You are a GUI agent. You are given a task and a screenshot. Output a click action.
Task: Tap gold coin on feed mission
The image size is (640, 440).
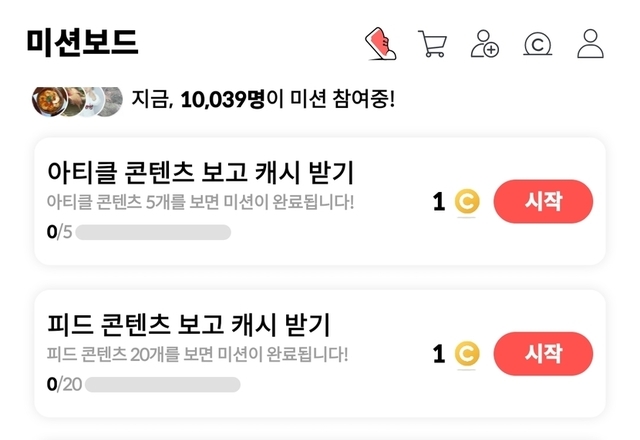click(x=467, y=354)
